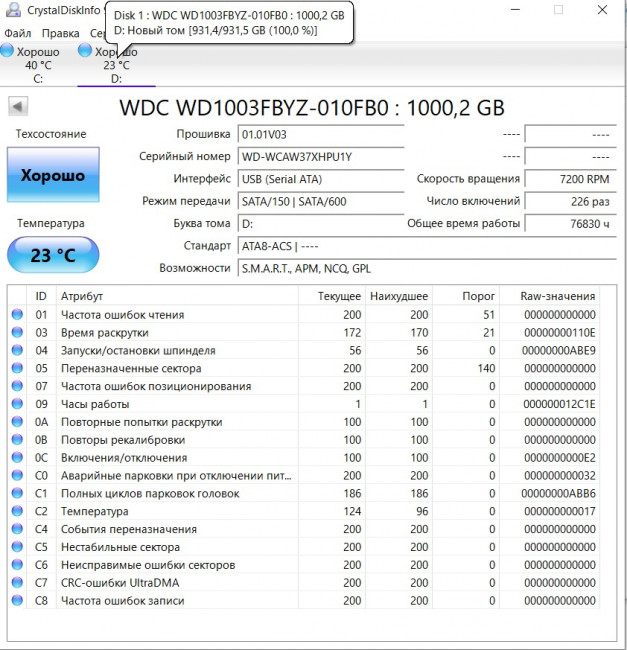Click the status icon for attribute 0A
Image resolution: width=627 pixels, height=650 pixels.
coord(17,422)
